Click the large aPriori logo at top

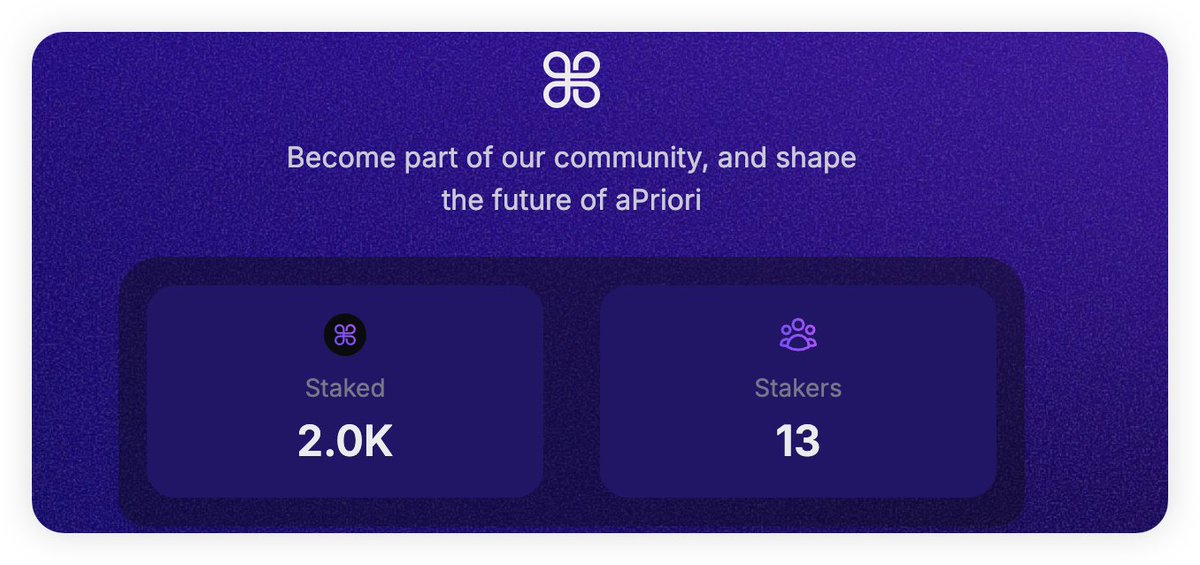(571, 80)
